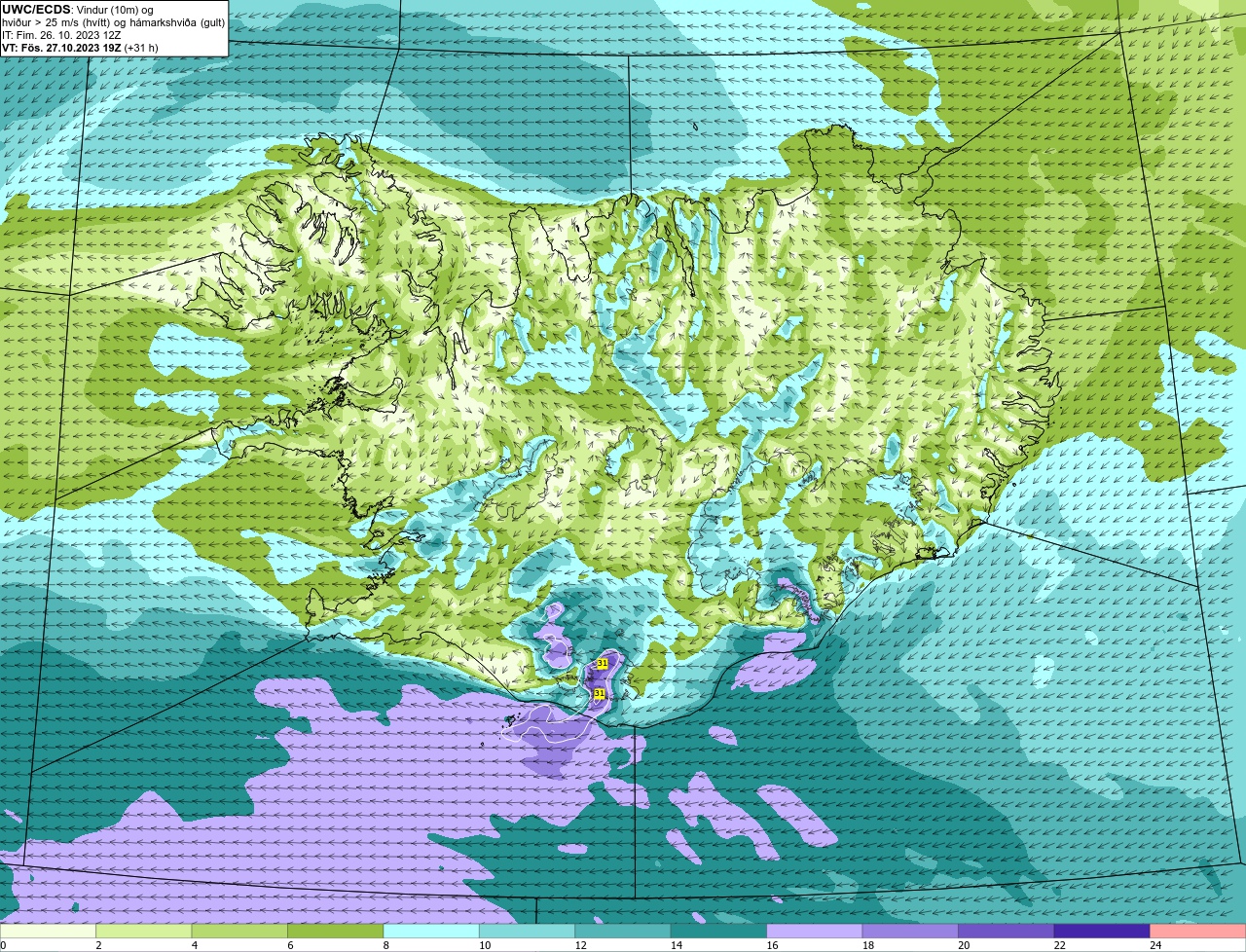The image size is (1246, 952).
Task: Click the "hámarkshviða (gult)" text
Action: (177, 22)
